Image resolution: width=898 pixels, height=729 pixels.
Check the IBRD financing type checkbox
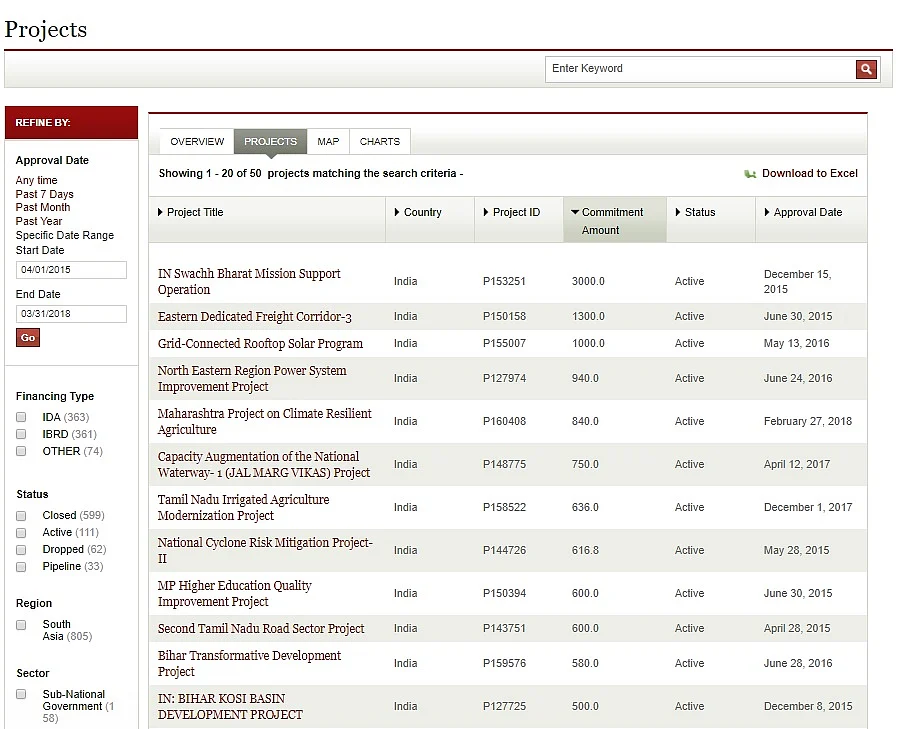pyautogui.click(x=21, y=434)
